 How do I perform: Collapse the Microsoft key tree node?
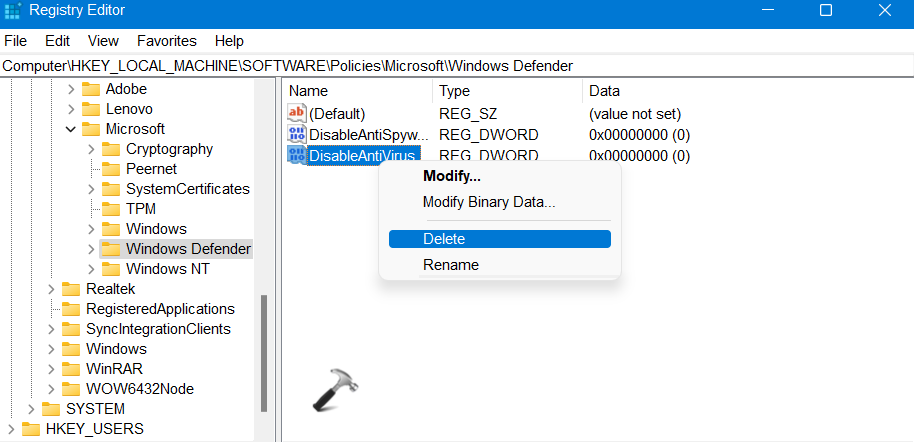[71, 129]
